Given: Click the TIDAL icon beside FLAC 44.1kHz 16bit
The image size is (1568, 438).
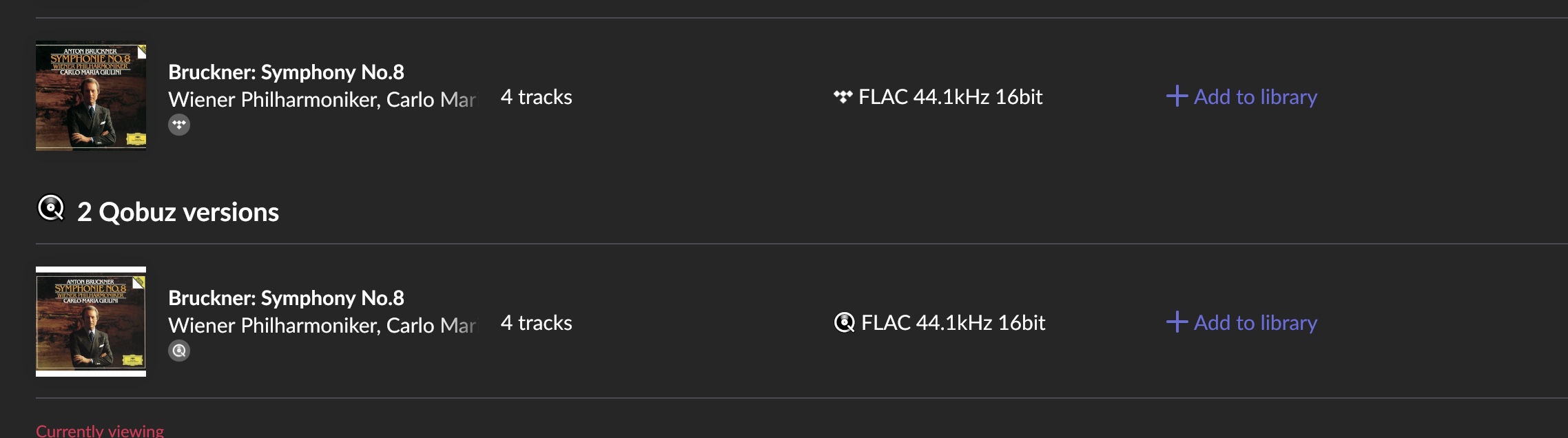Looking at the screenshot, I should 843,96.
